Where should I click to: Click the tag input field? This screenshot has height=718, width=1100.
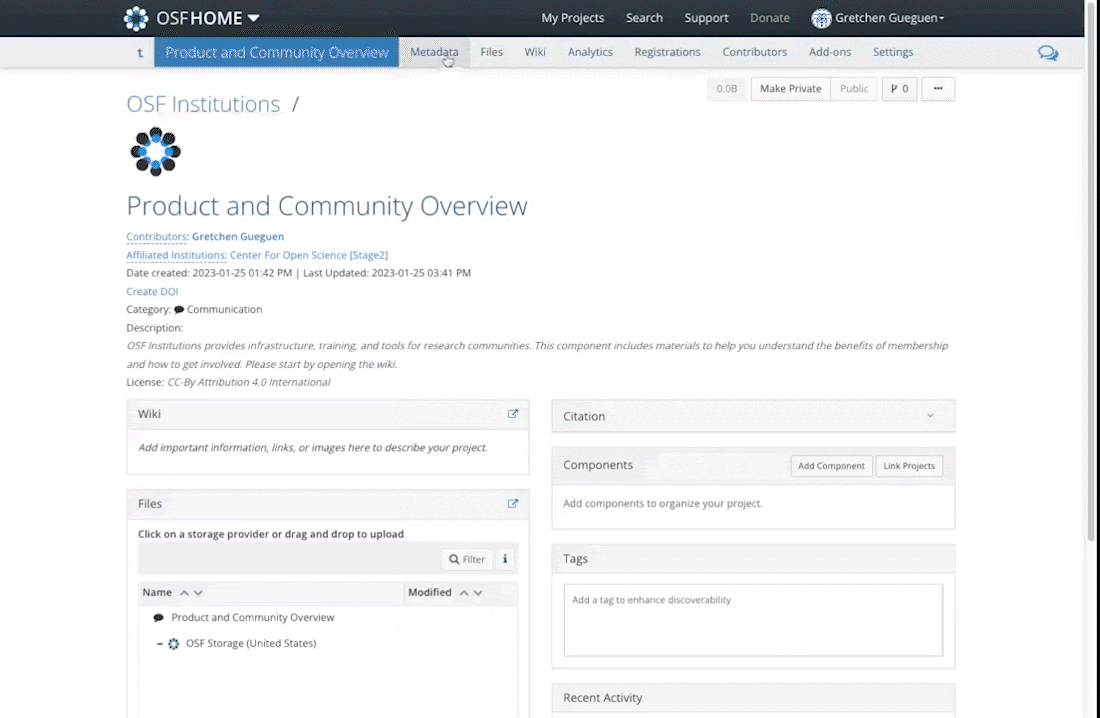click(753, 620)
